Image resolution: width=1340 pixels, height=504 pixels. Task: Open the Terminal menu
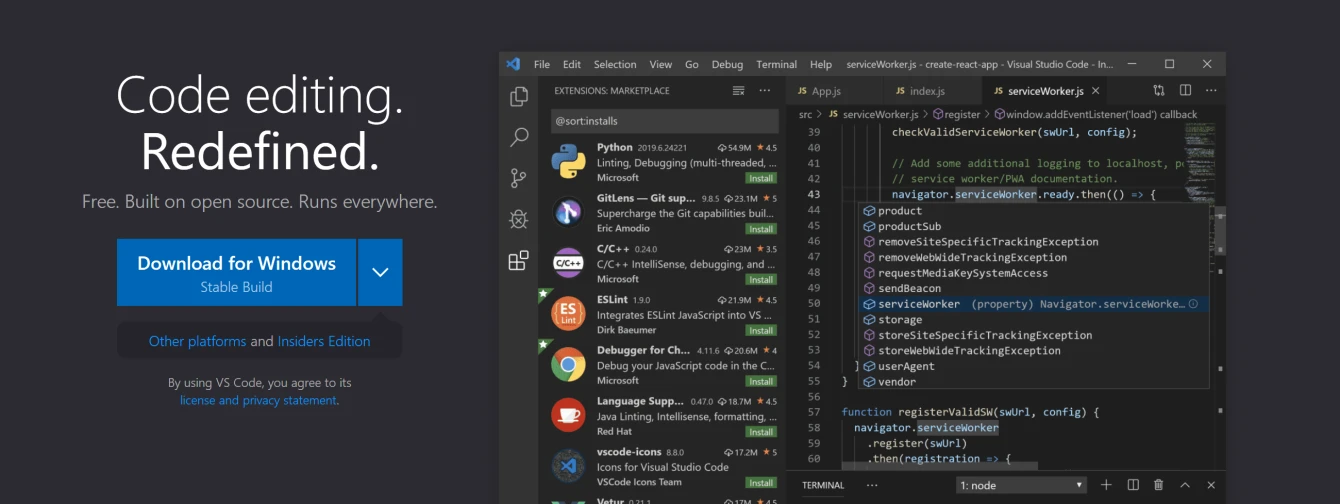[777, 64]
